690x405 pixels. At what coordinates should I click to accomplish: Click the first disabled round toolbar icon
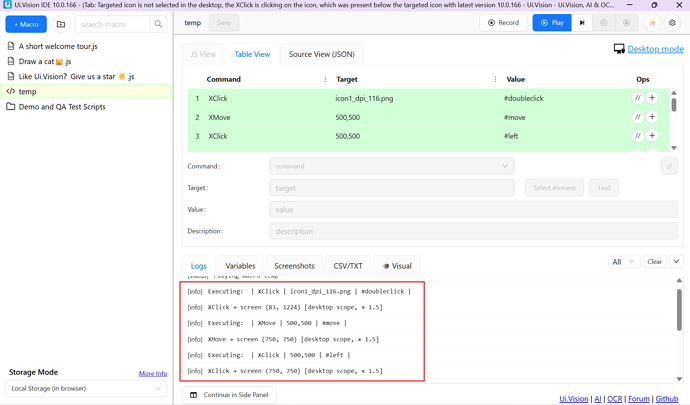pyautogui.click(x=604, y=23)
